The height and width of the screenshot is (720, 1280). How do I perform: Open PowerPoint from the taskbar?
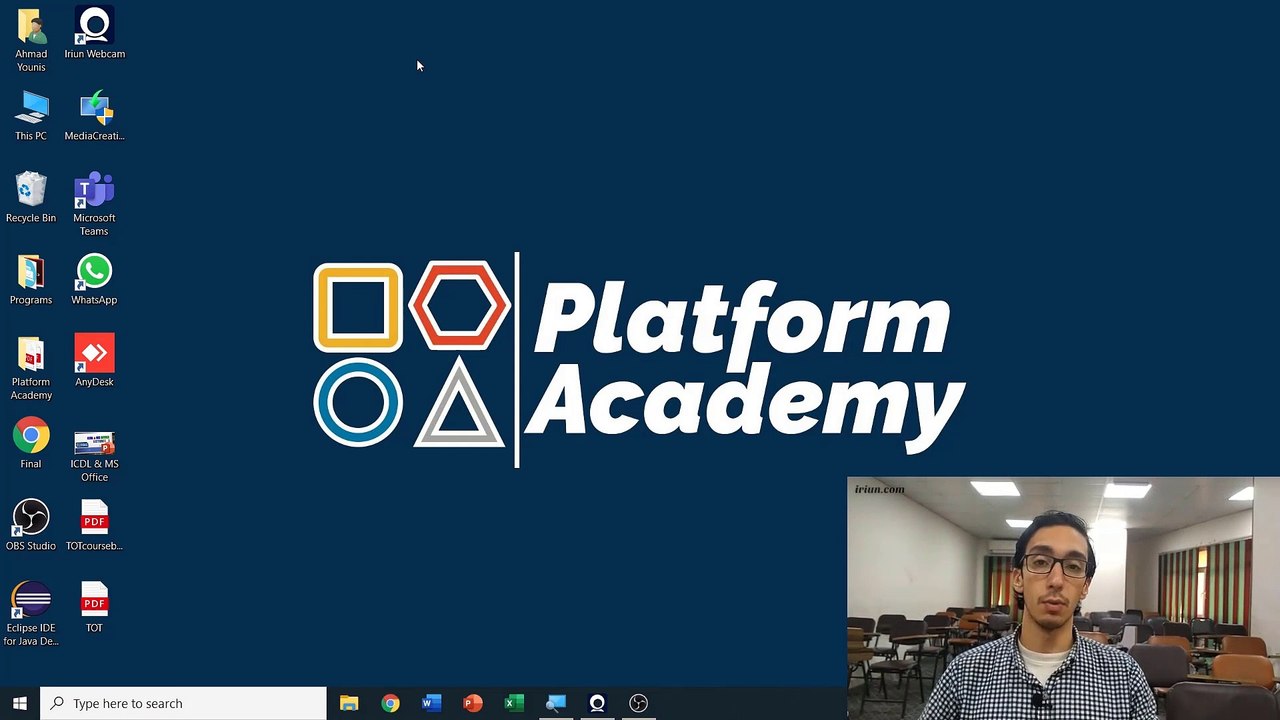[473, 703]
